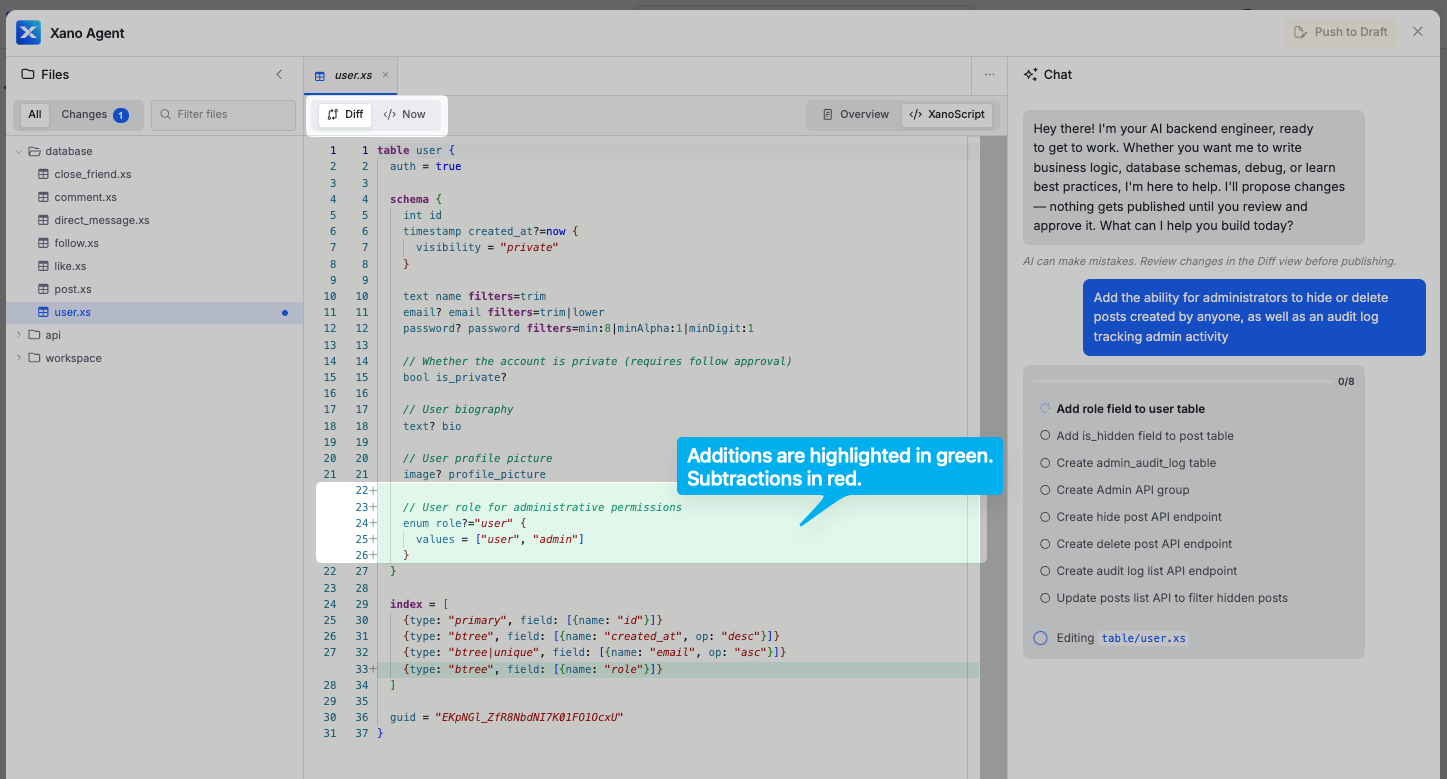
Task: Click the table/user.xs editing link
Action: 1143,638
